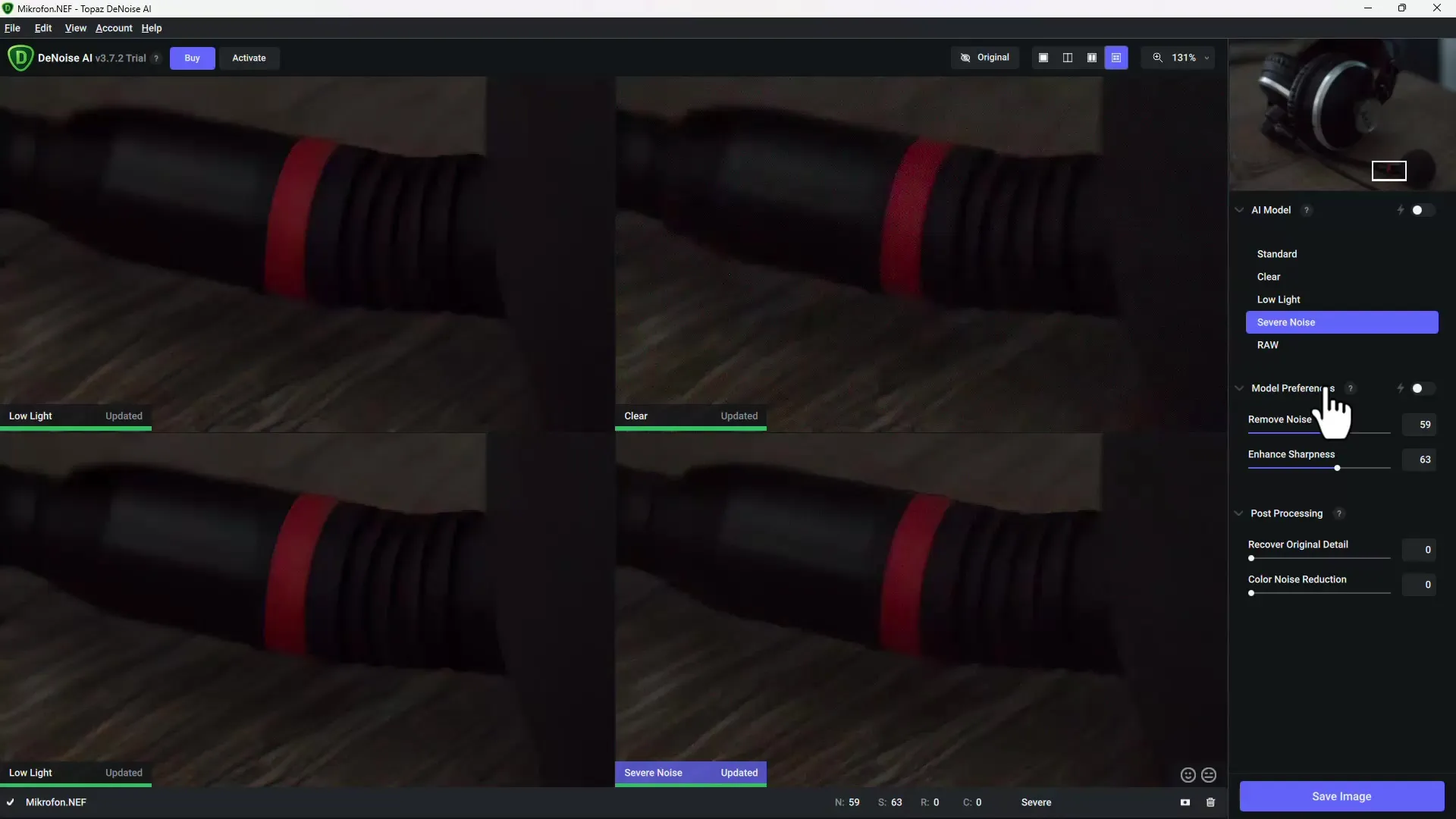
Task: Open the Account menu
Action: 113,28
